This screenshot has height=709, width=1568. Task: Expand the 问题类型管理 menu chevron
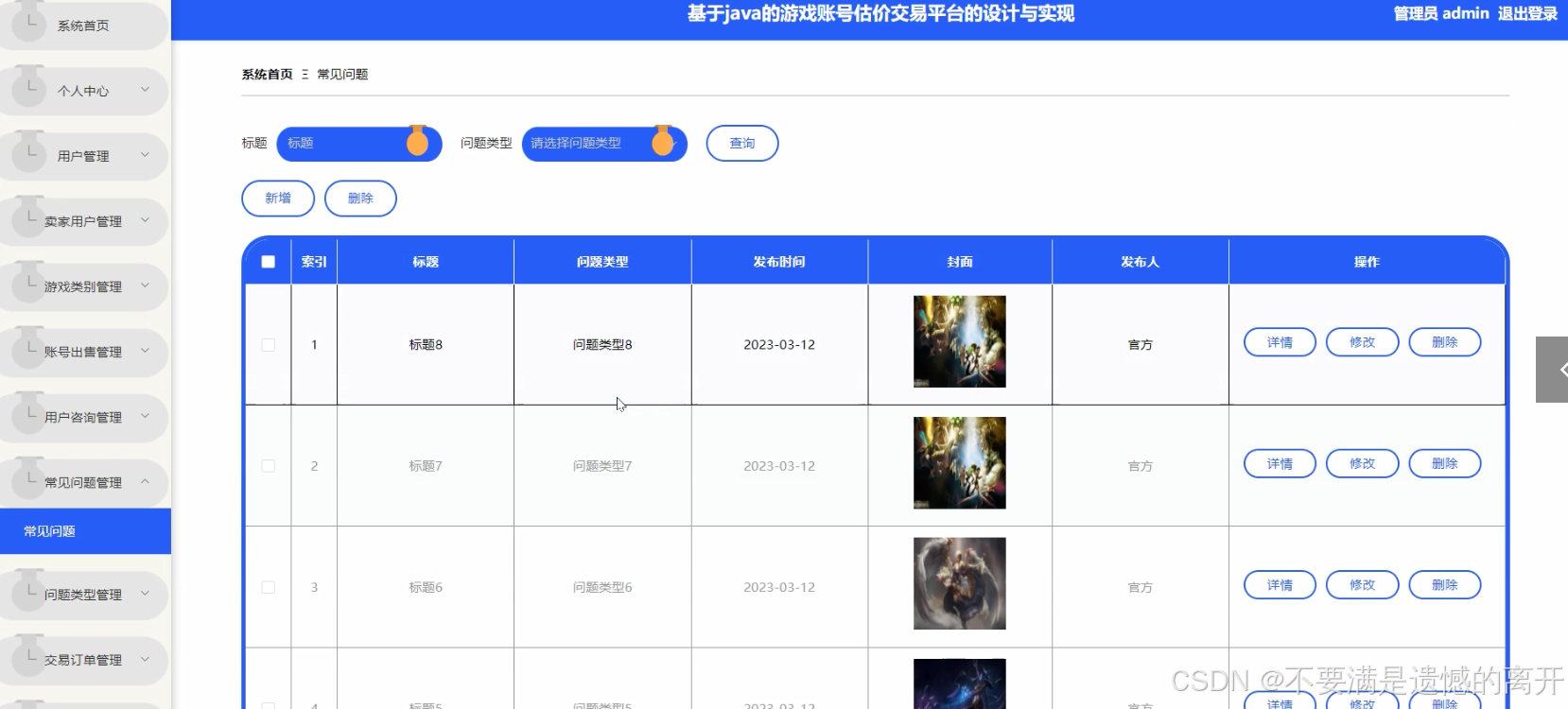[x=145, y=594]
